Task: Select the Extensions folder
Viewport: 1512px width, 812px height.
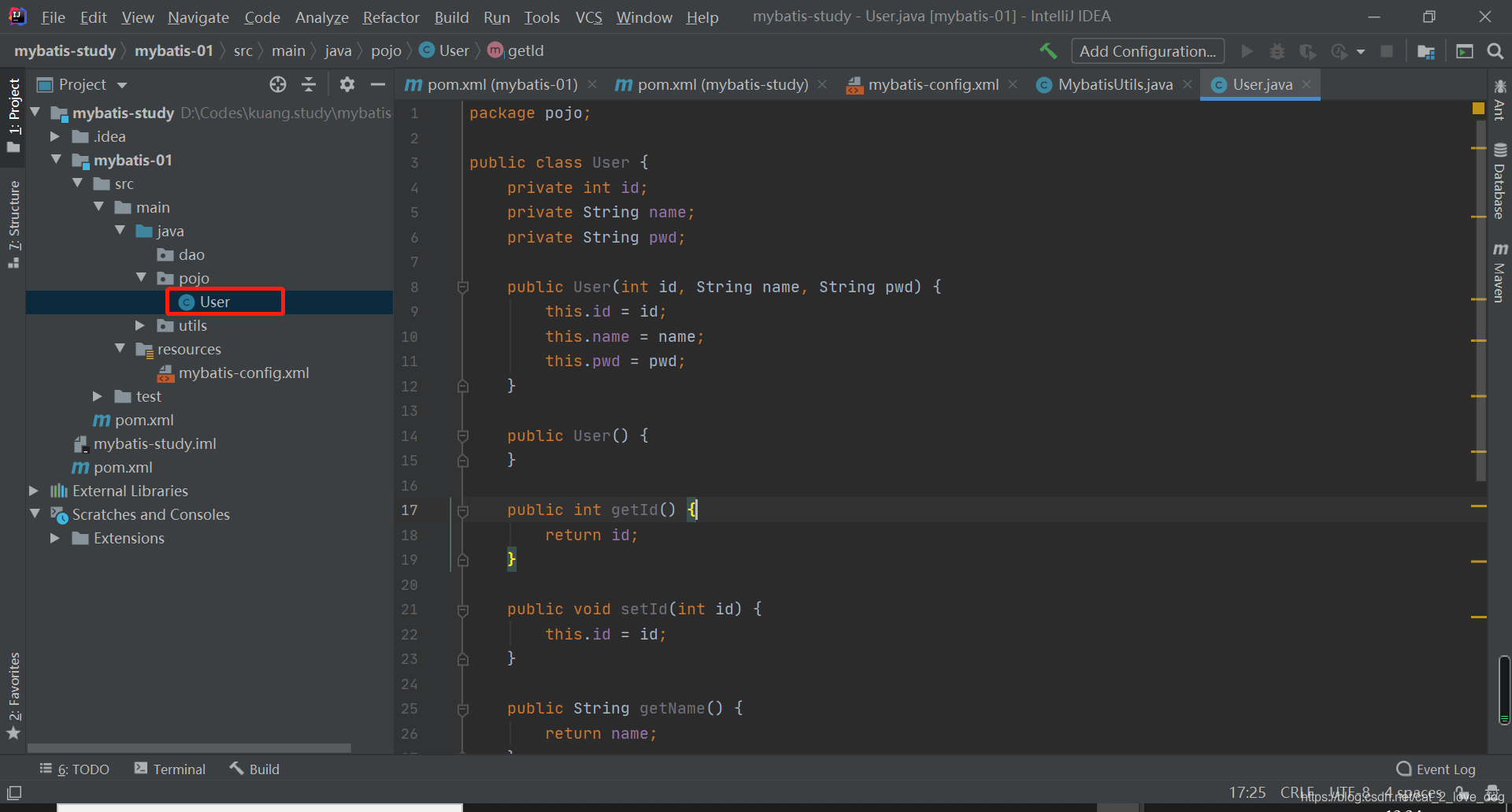Action: (x=118, y=538)
